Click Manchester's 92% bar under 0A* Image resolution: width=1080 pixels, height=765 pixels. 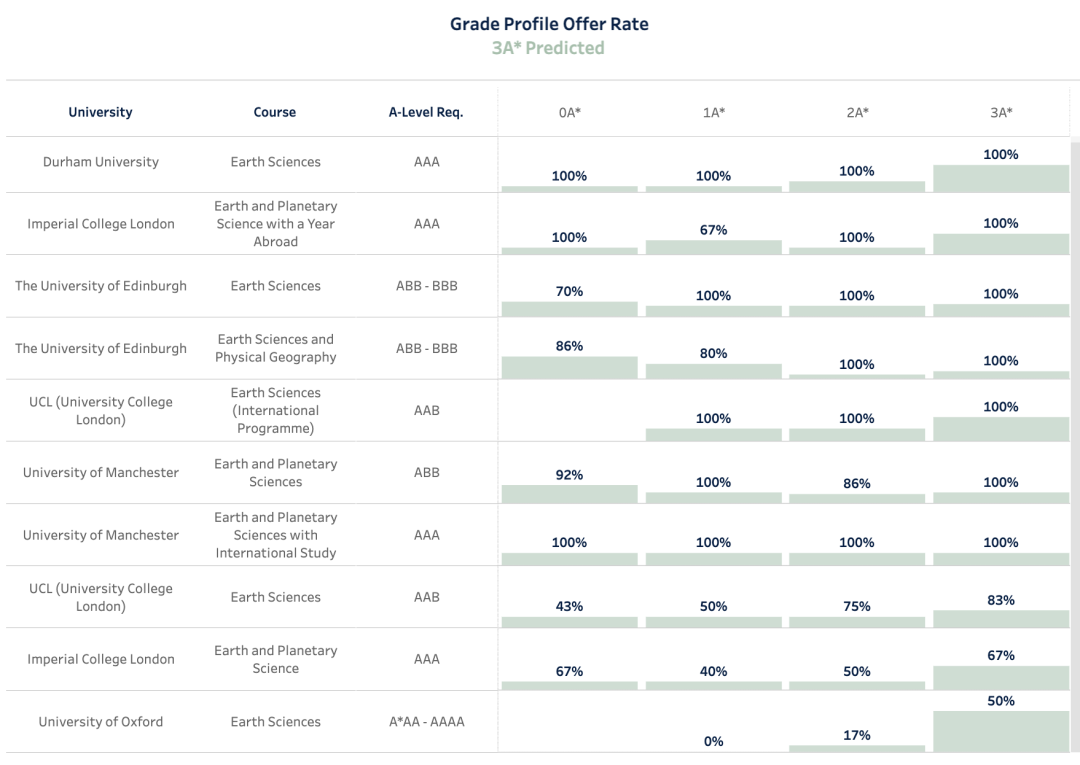(x=569, y=494)
